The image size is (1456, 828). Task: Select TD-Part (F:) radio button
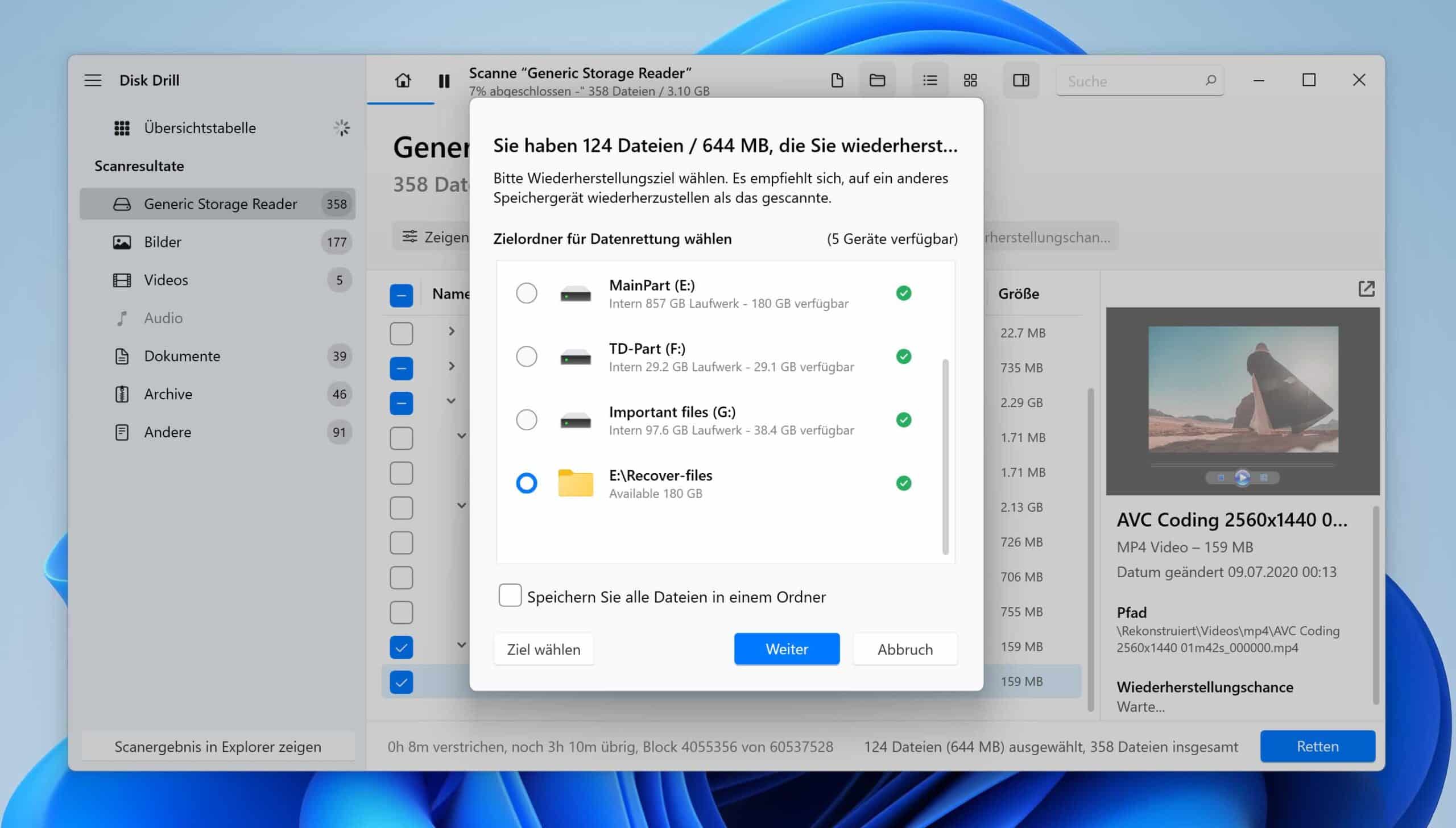pos(526,357)
